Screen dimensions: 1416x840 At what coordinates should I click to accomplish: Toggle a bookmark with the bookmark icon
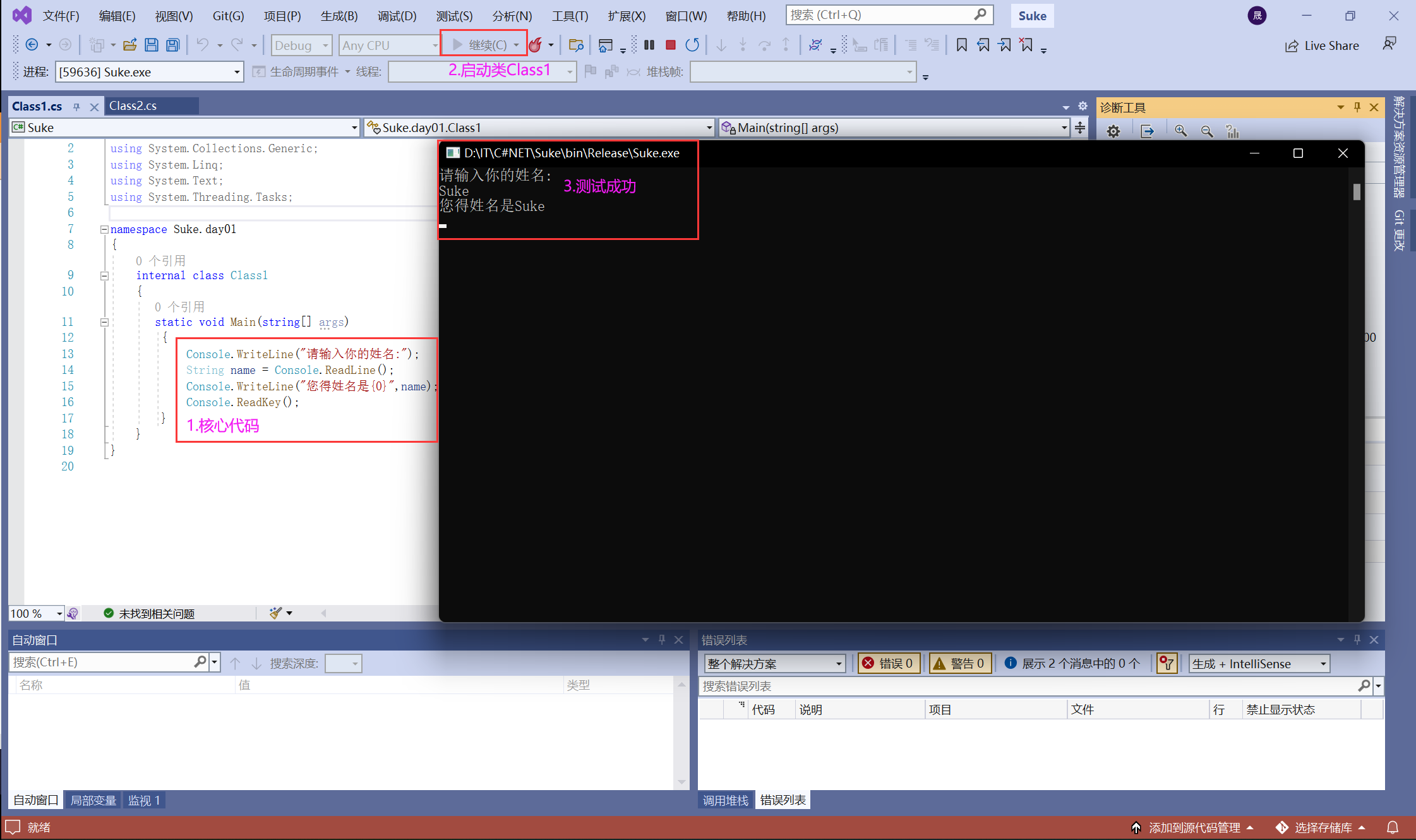click(x=961, y=45)
